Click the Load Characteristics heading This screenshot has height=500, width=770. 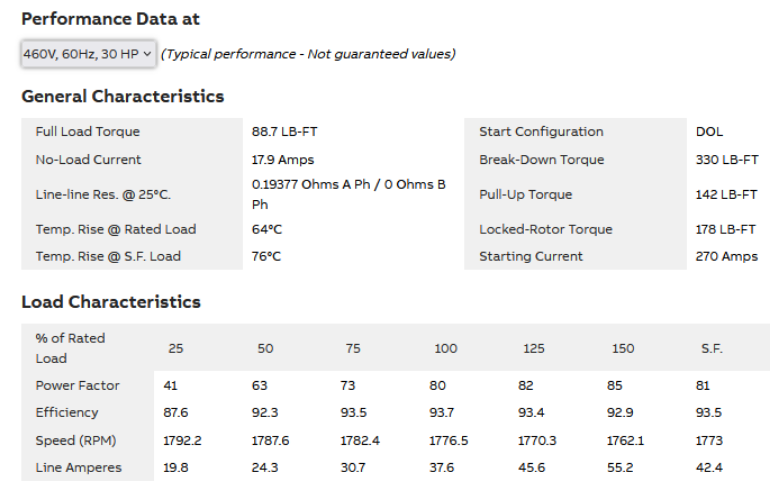tap(111, 302)
